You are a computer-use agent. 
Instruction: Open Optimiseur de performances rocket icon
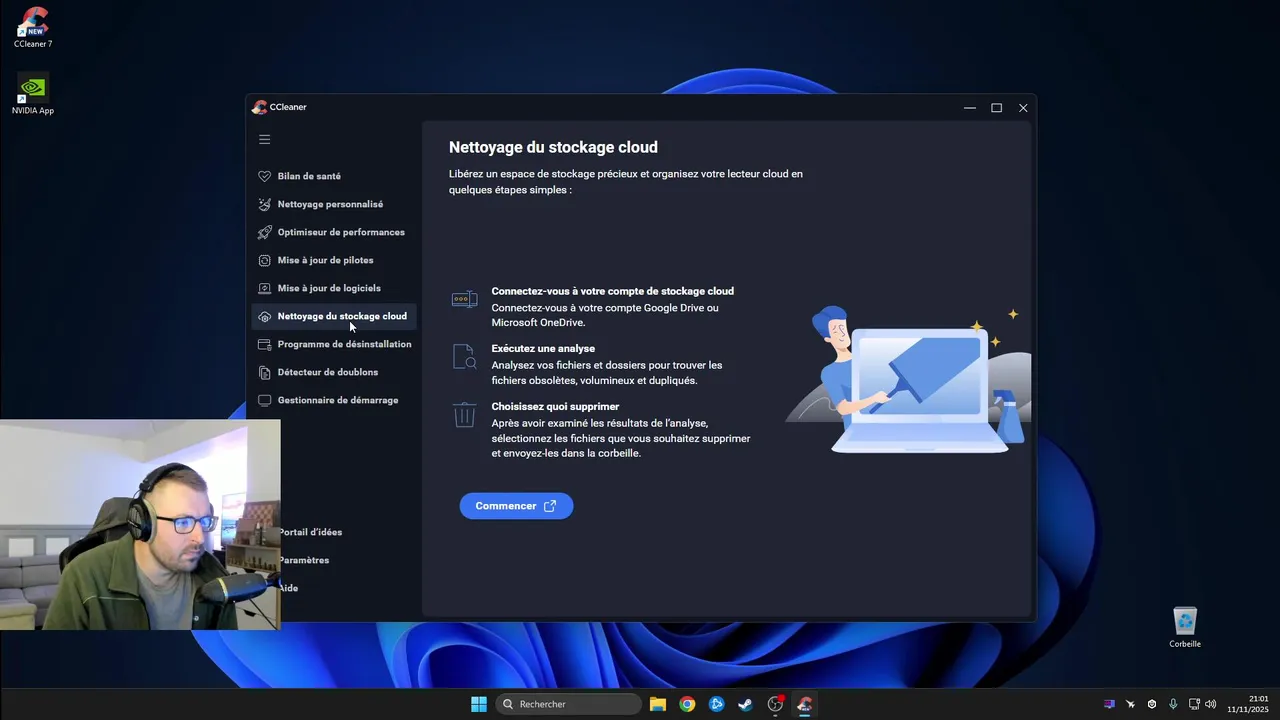(264, 232)
